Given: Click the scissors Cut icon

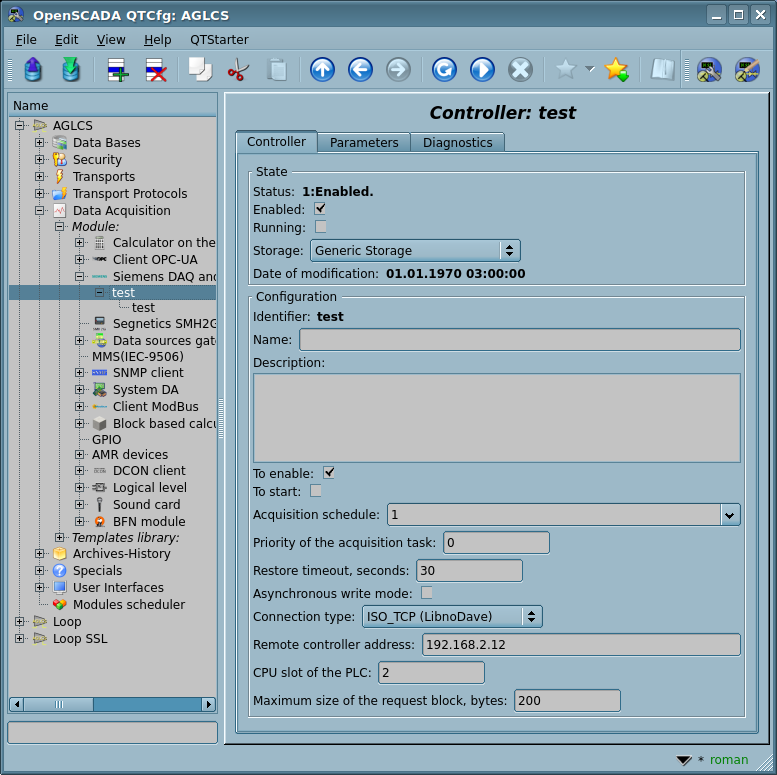Looking at the screenshot, I should [238, 70].
